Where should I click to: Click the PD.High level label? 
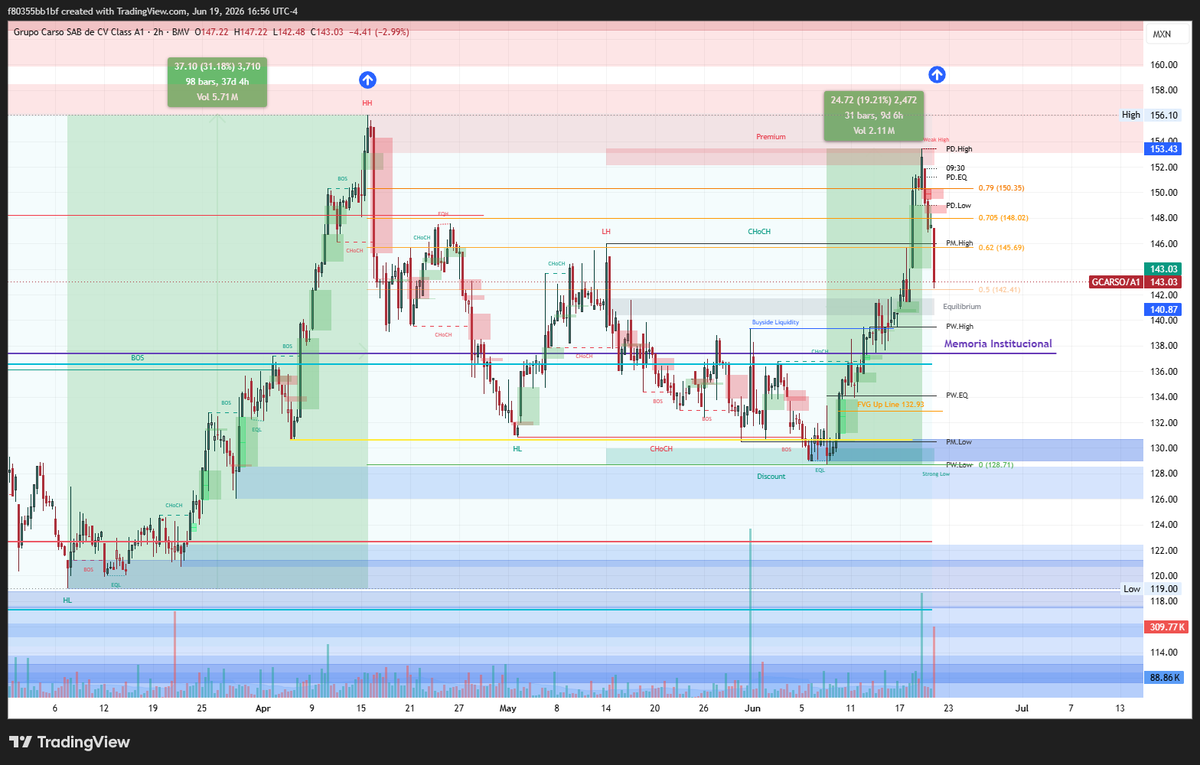coord(959,149)
